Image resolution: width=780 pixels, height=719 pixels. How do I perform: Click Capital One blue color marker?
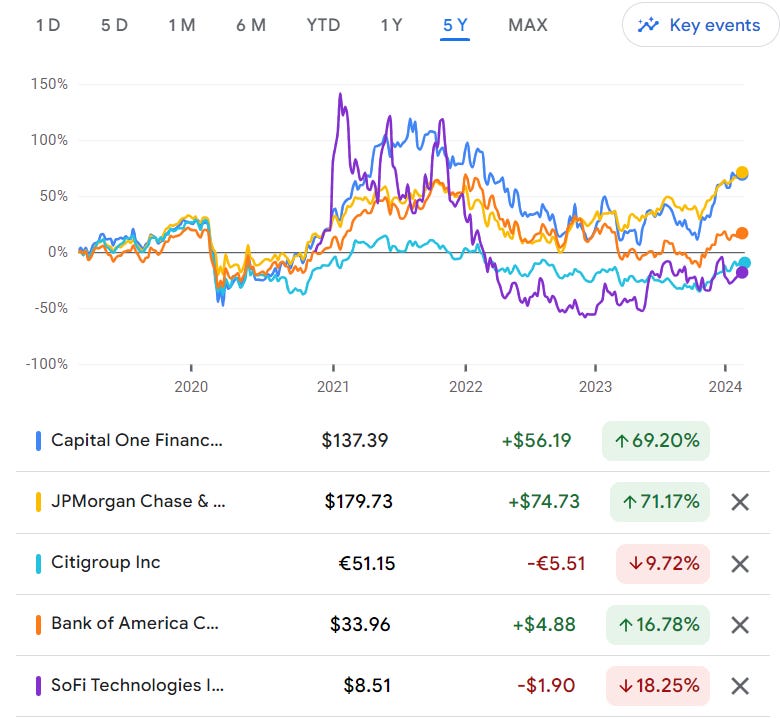point(38,441)
